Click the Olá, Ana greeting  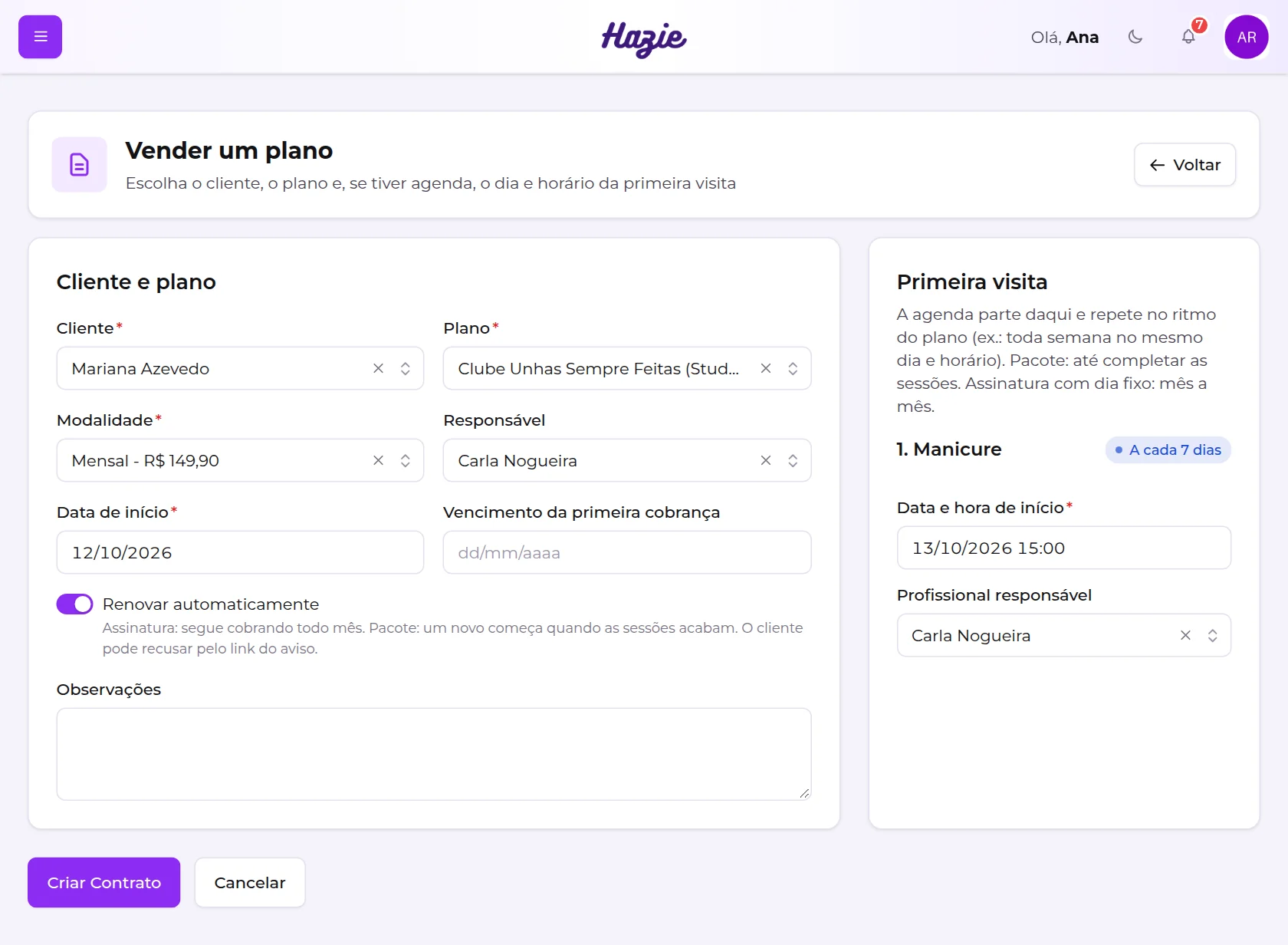1065,37
